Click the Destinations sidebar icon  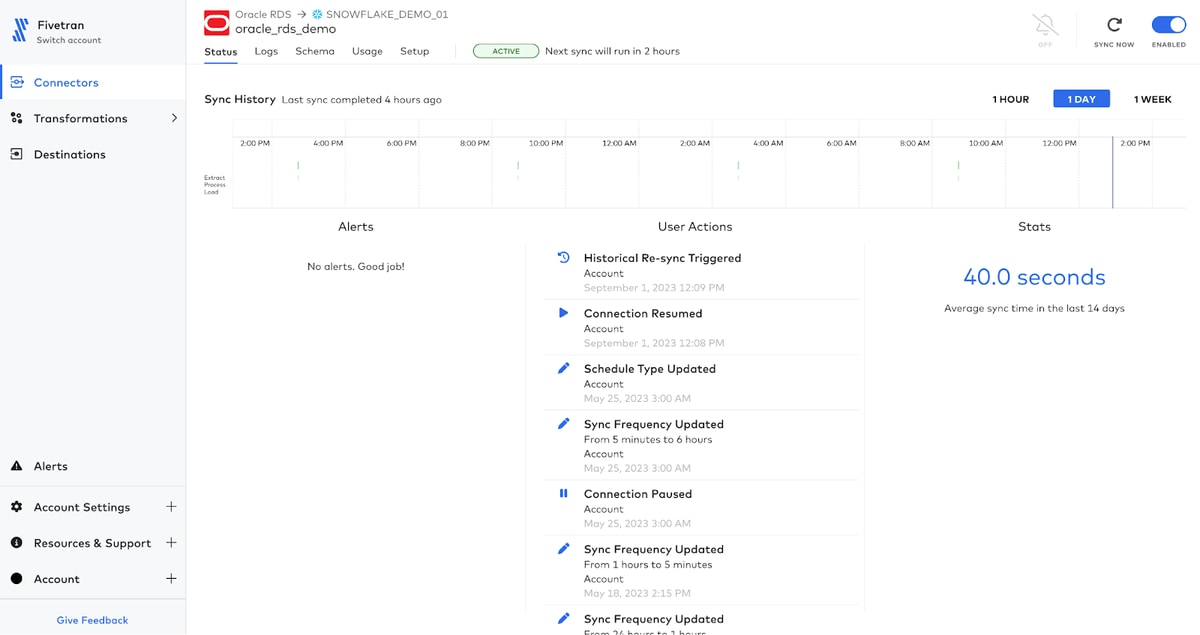click(x=17, y=154)
